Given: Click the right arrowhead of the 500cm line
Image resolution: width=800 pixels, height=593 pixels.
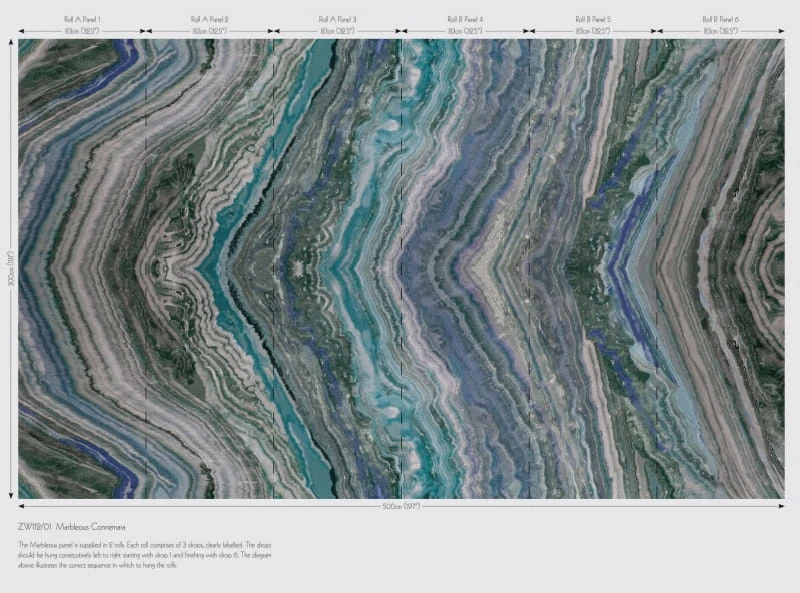Looking at the screenshot, I should click(782, 506).
